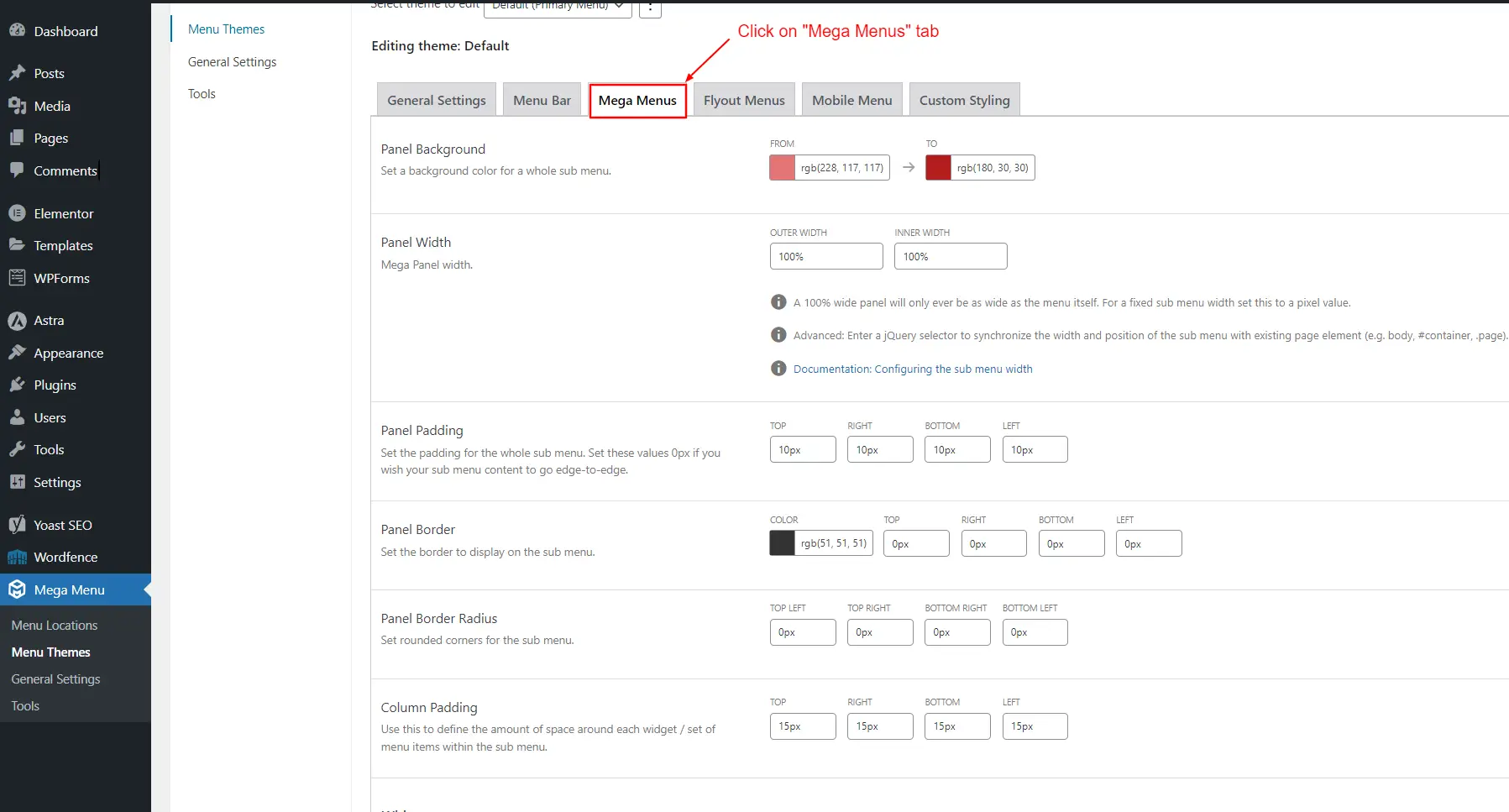Click the Mega Menu cube icon

click(17, 589)
